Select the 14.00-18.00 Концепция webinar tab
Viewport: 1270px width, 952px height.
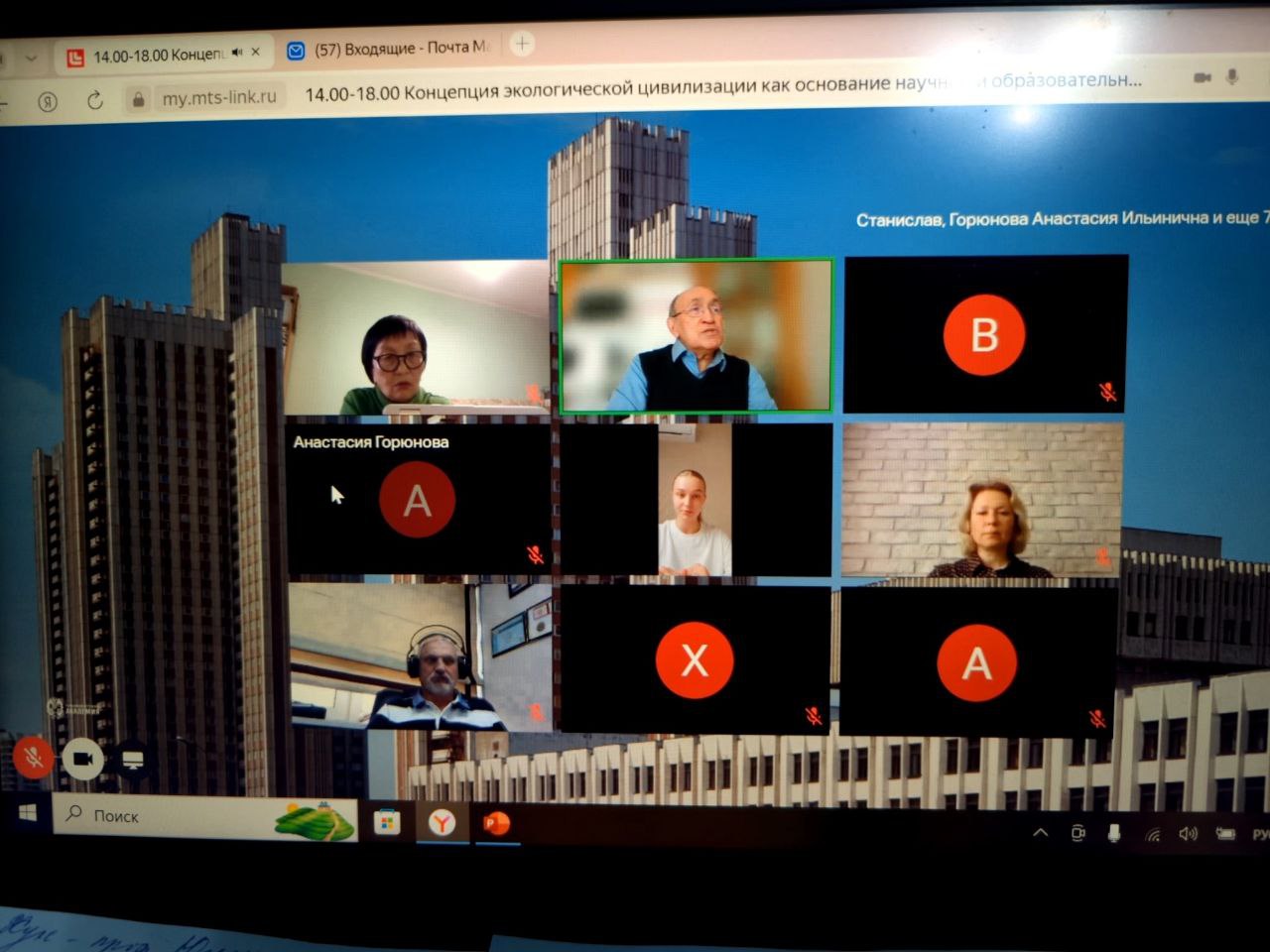coord(157,56)
